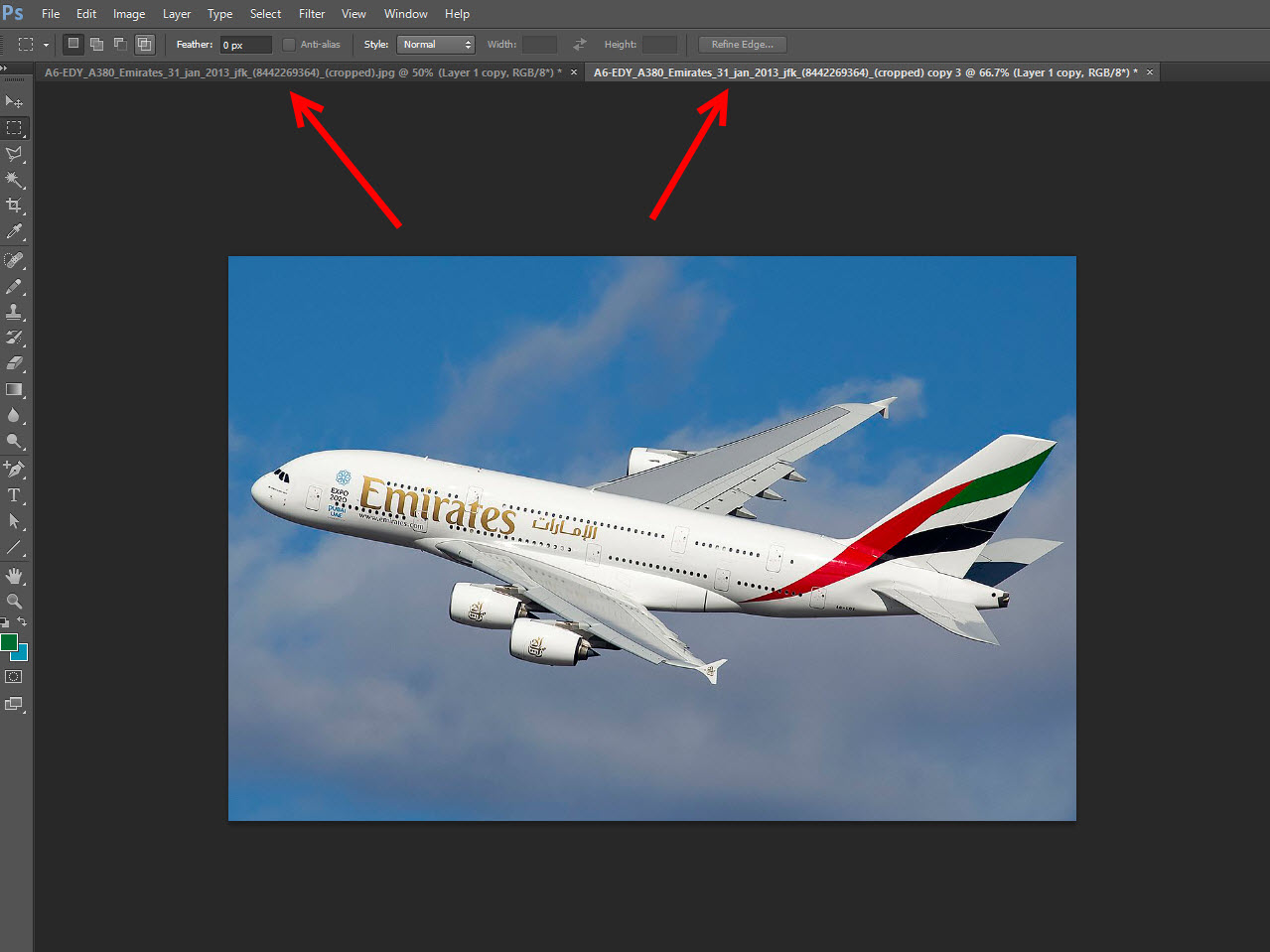
Task: Select the Line tool
Action: click(14, 547)
